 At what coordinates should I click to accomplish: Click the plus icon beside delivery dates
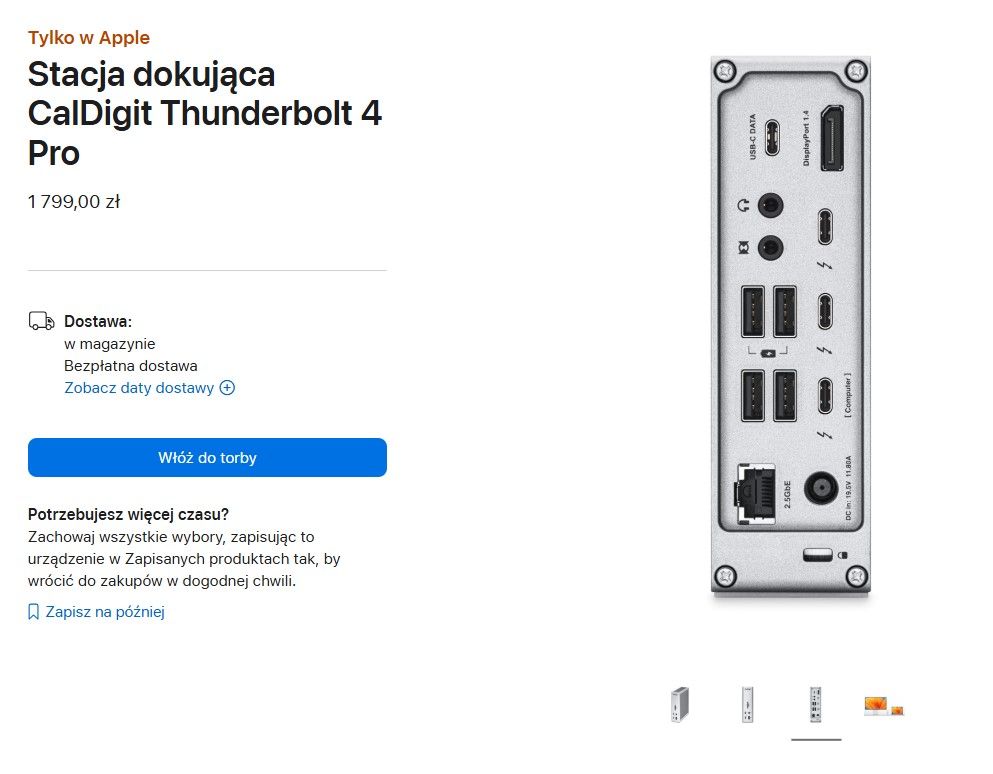[x=227, y=388]
